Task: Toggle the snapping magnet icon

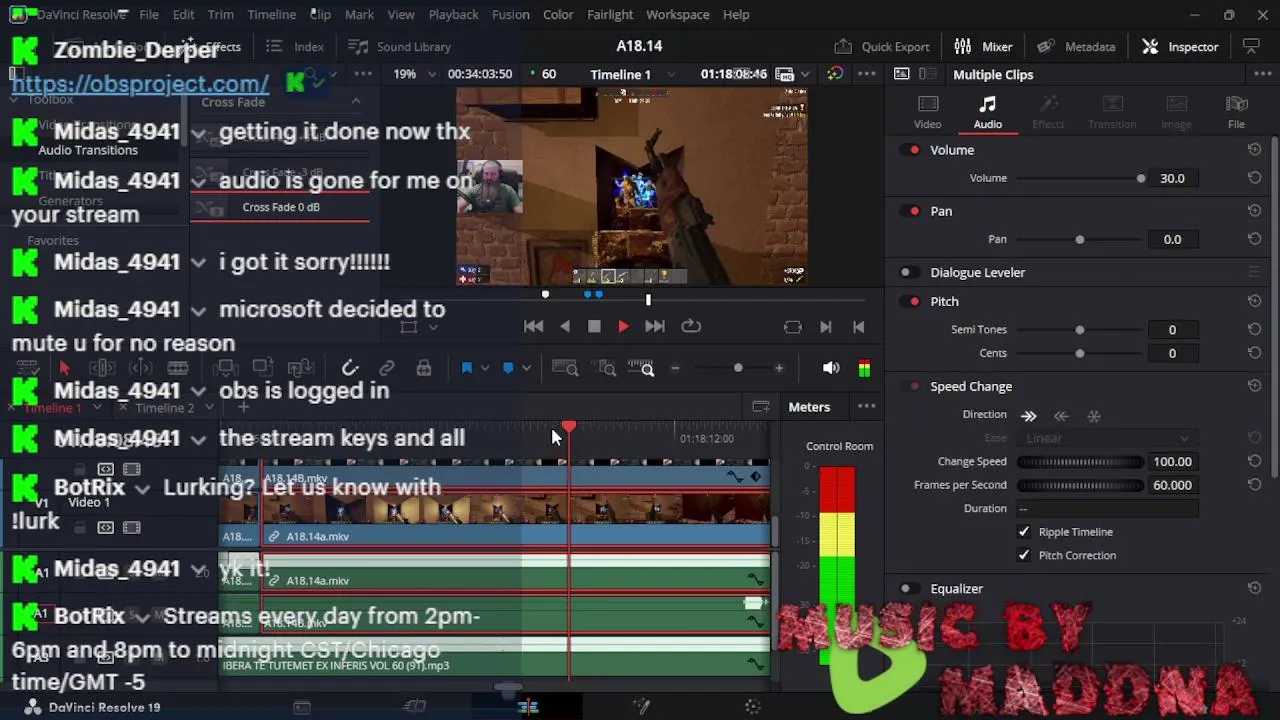Action: click(350, 368)
